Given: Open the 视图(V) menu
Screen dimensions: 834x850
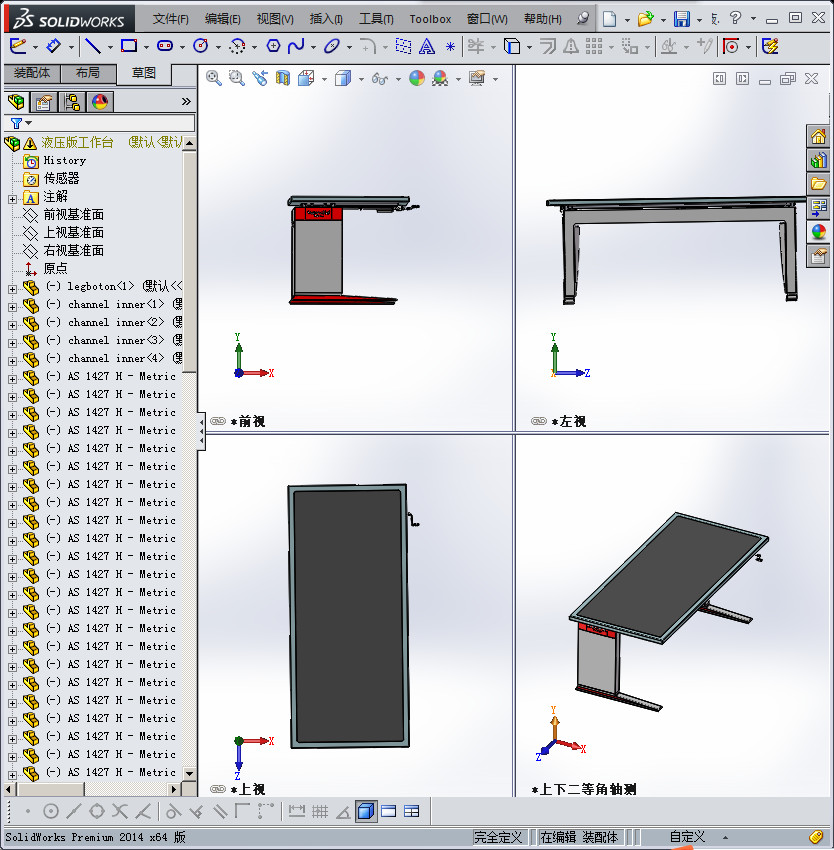Looking at the screenshot, I should [x=275, y=19].
